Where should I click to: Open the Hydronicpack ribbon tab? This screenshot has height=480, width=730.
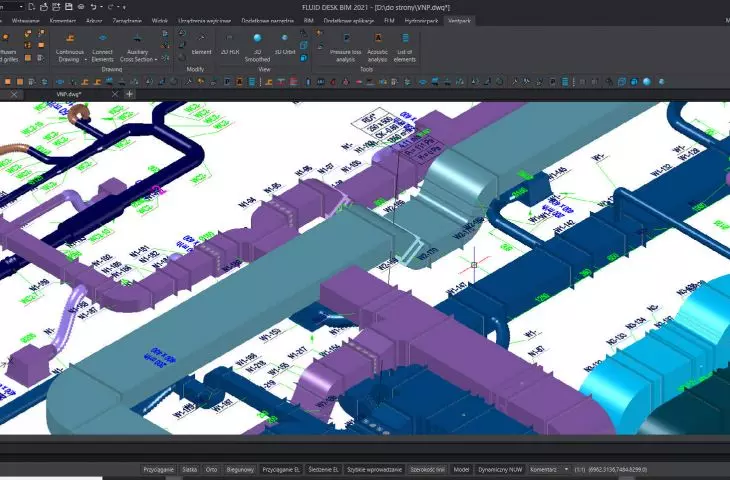point(421,21)
